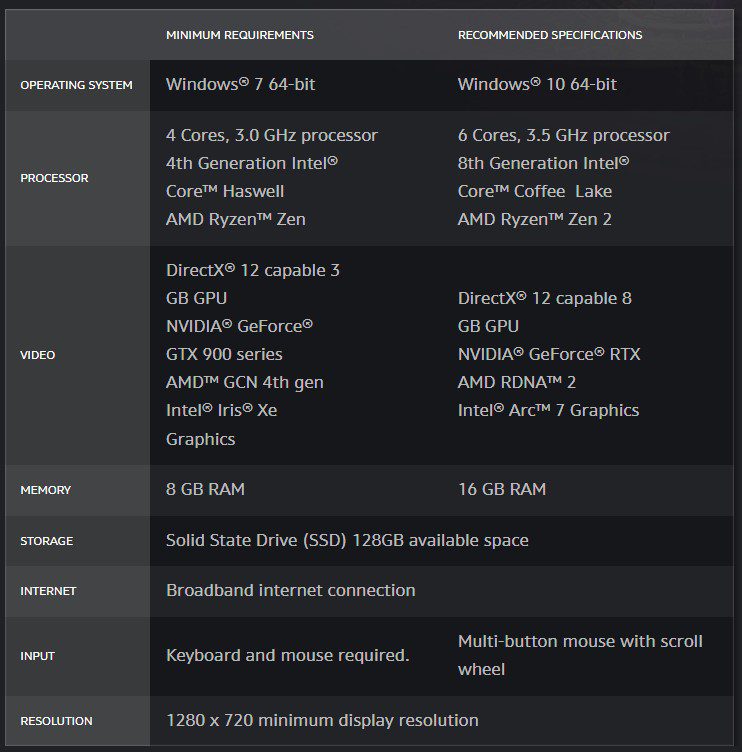Click the Windows 7 64-bit cell
742x752 pixels.
[240, 85]
